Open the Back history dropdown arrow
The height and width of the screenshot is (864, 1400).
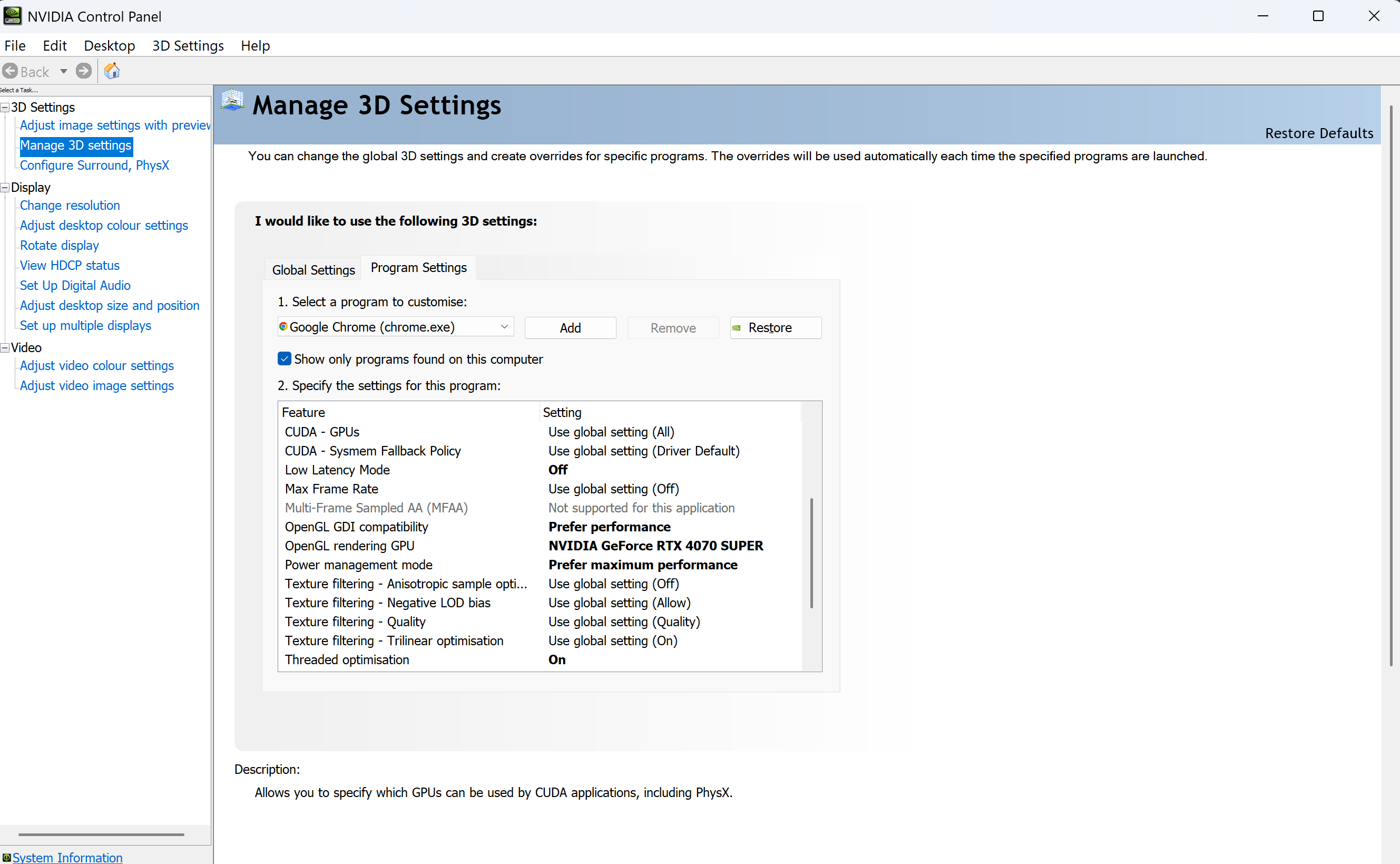pos(63,71)
